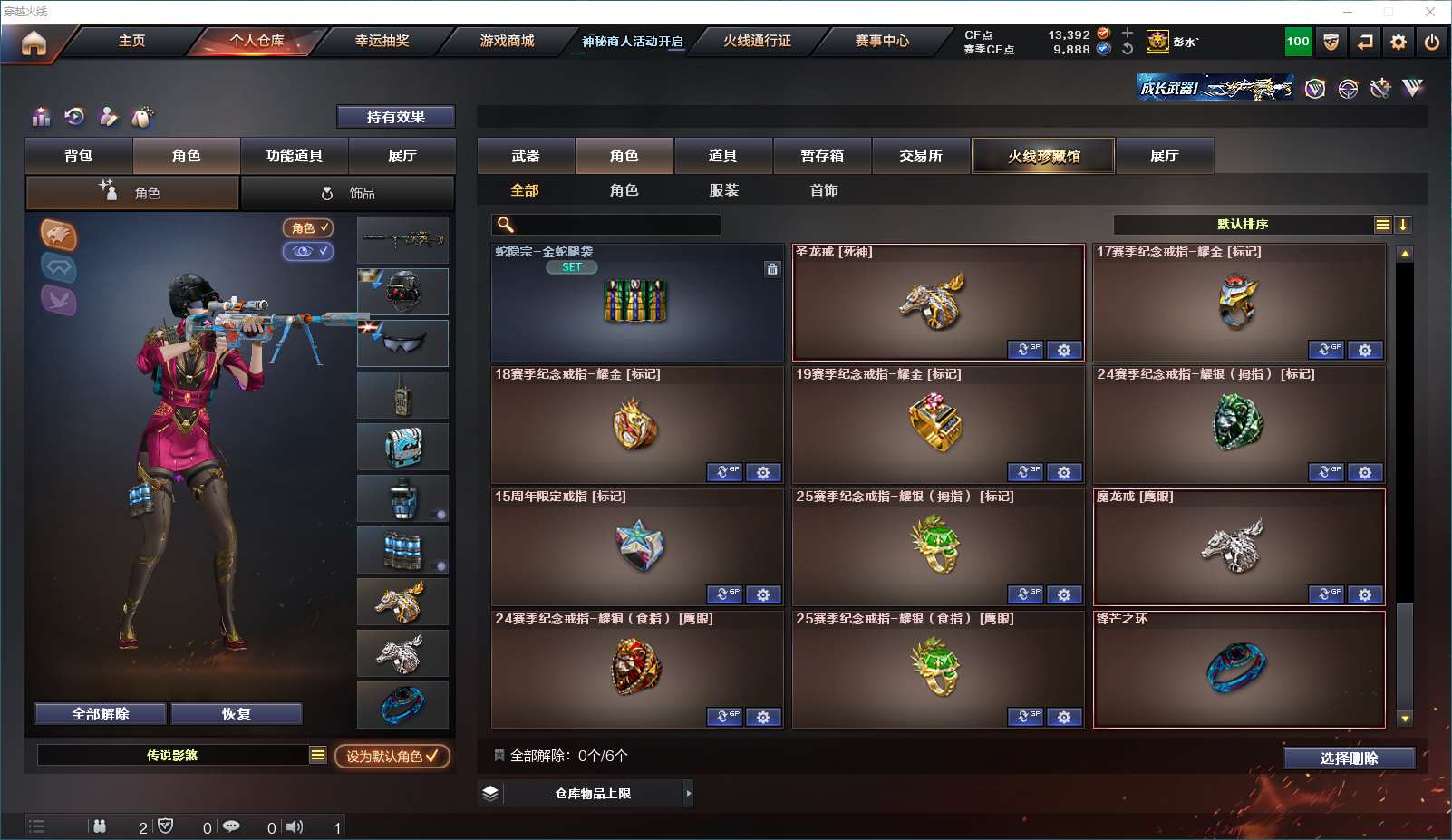Click the magnifier search icon
Viewport: 1452px width, 840px height.
point(506,225)
